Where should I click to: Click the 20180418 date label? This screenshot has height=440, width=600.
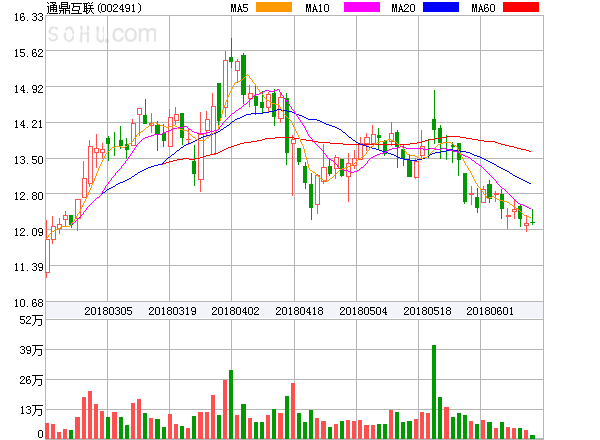(x=299, y=311)
